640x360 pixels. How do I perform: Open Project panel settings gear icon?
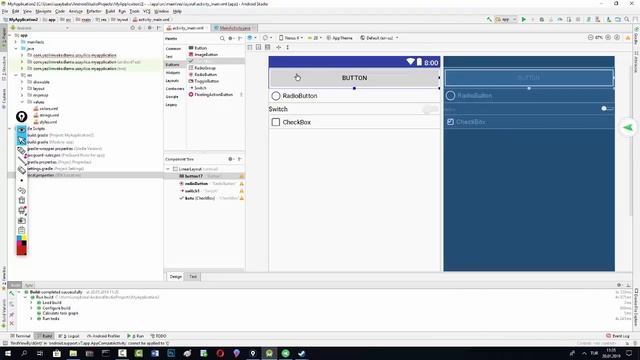149,28
